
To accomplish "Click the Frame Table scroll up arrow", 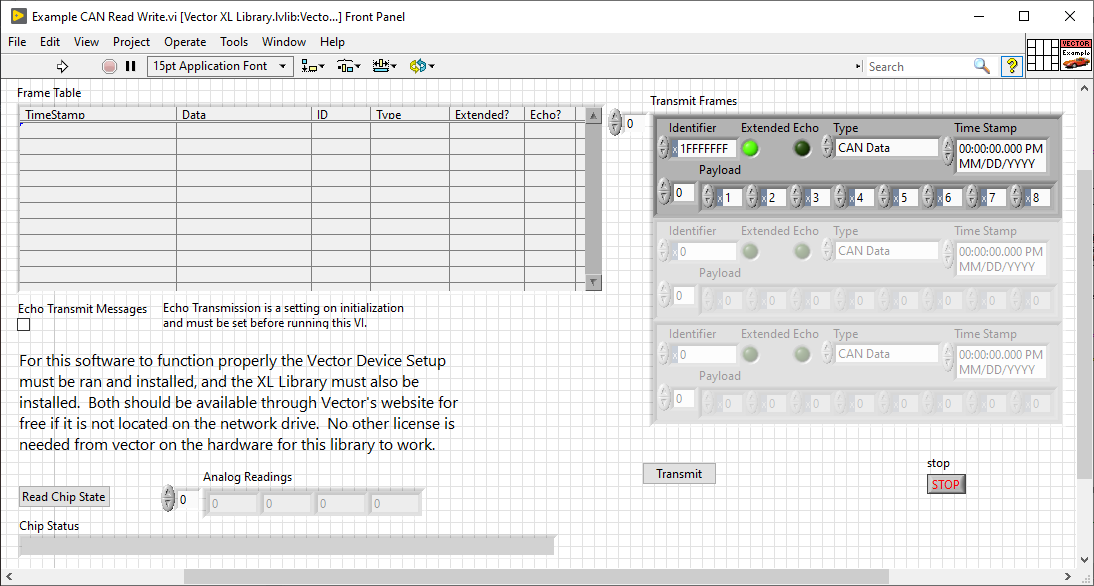I will (x=593, y=116).
